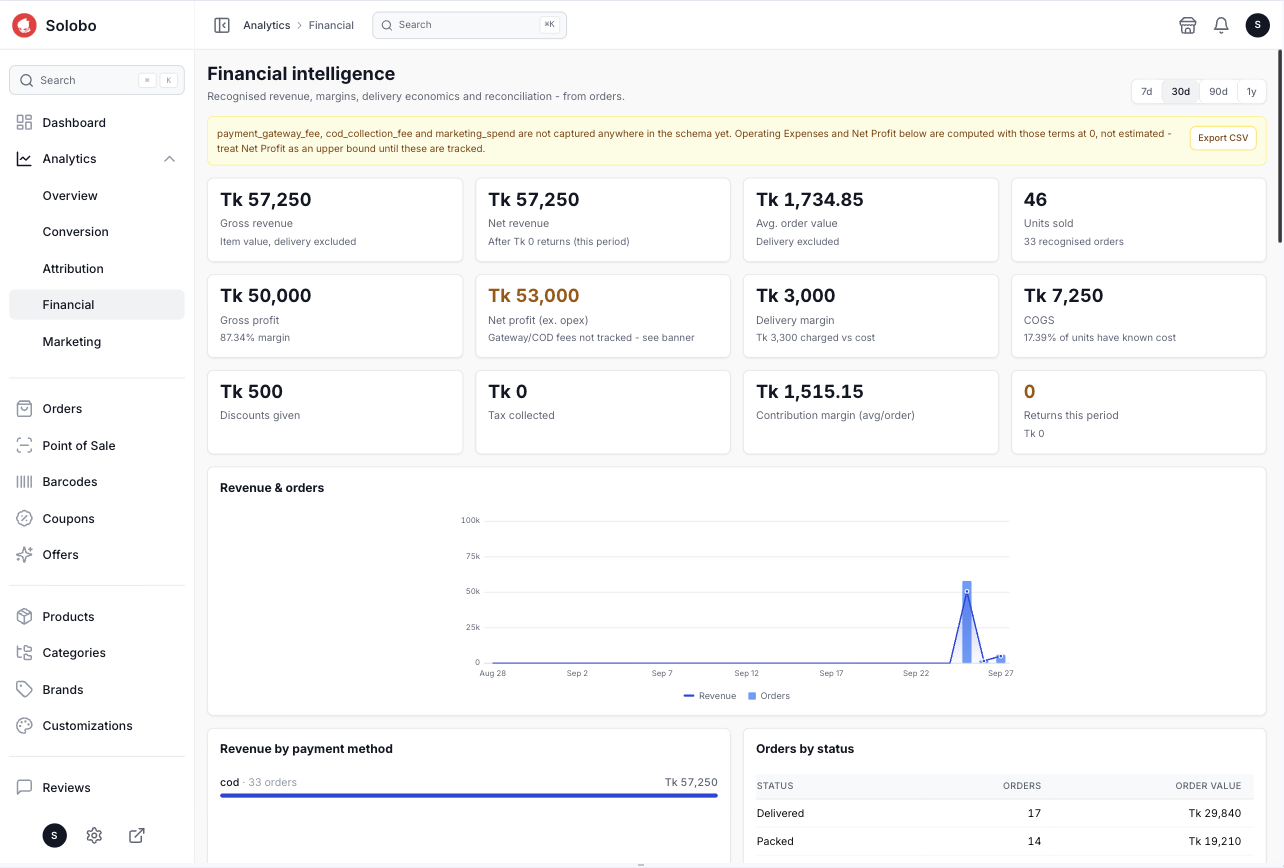Open Products box icon

tap(25, 617)
